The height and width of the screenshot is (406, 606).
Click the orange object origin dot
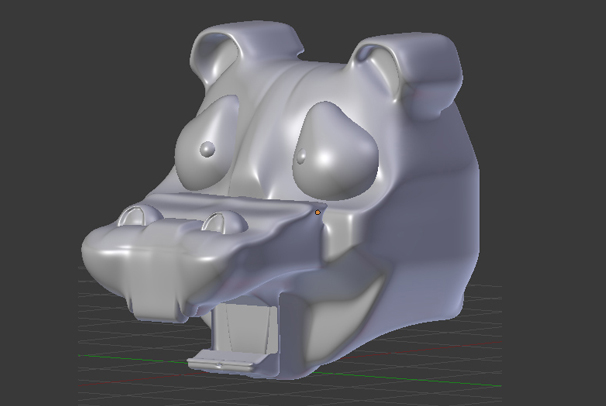(318, 212)
